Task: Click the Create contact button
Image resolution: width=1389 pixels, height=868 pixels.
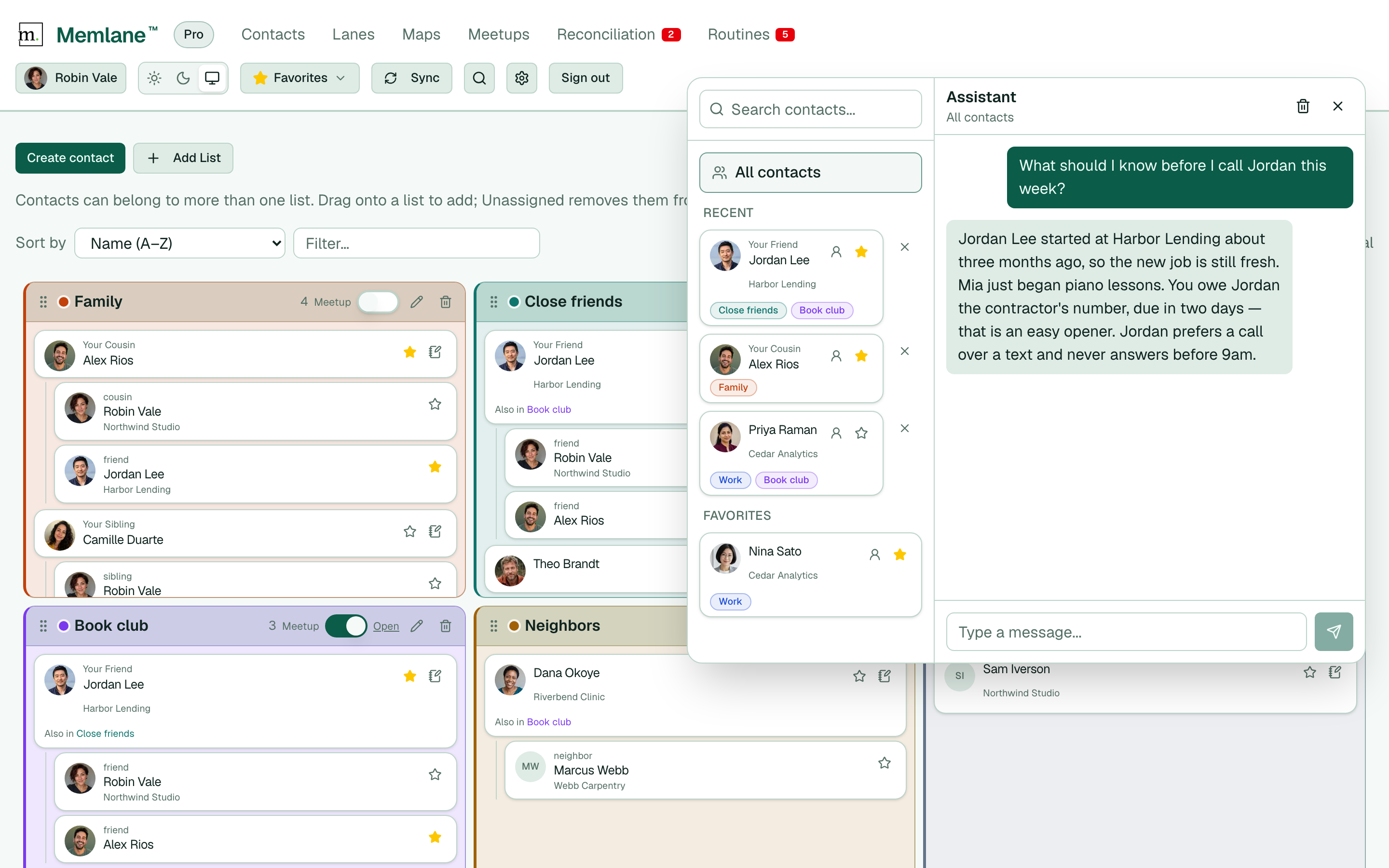Action: tap(70, 158)
